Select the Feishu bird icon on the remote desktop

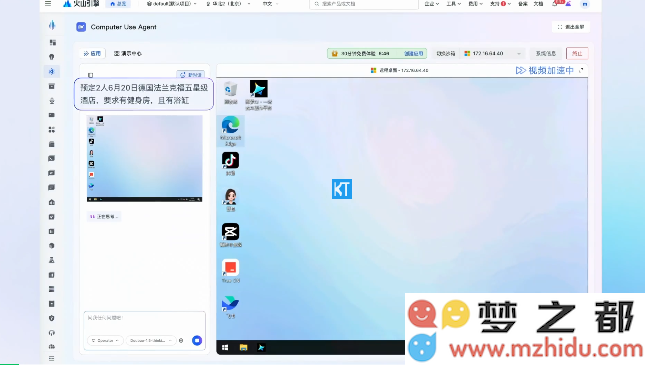(x=230, y=307)
